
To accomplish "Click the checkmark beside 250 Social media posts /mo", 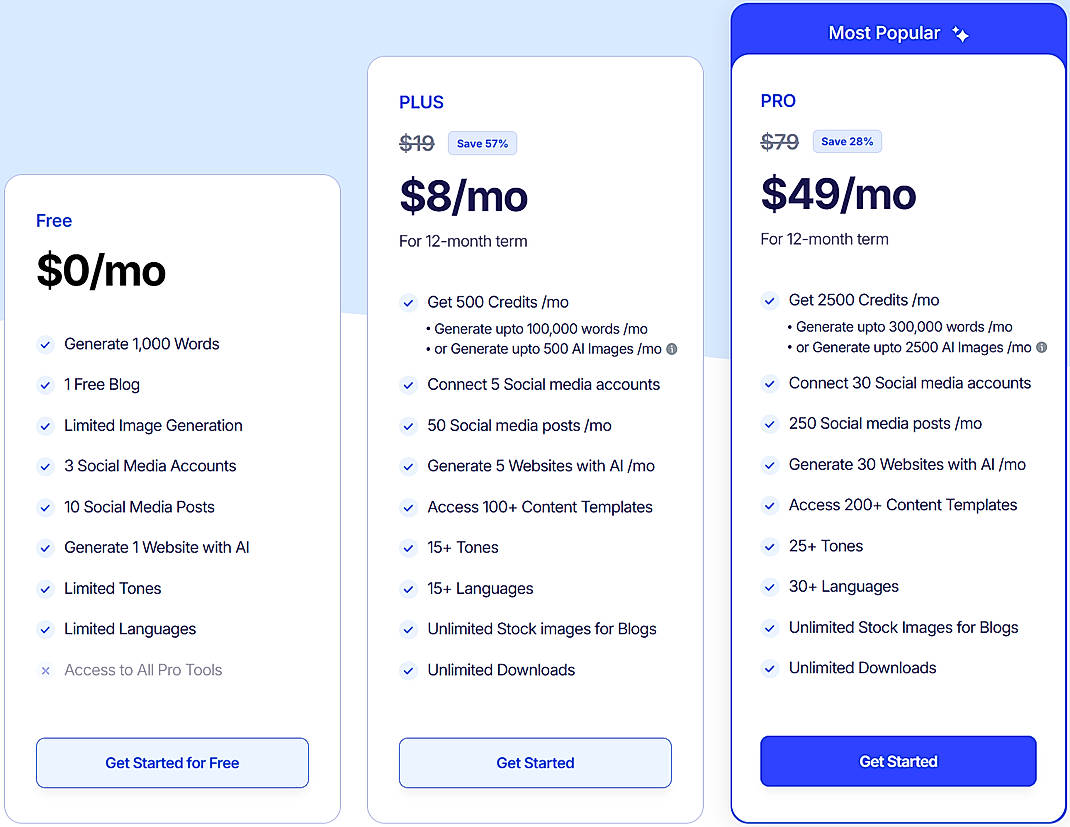I will [769, 423].
